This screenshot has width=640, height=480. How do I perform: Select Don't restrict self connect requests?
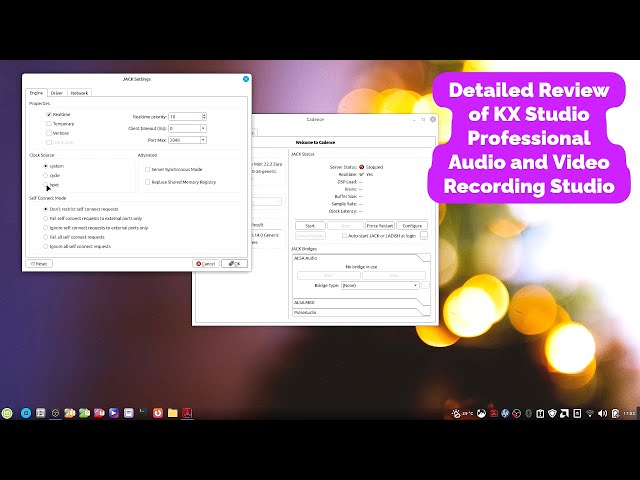(45, 209)
